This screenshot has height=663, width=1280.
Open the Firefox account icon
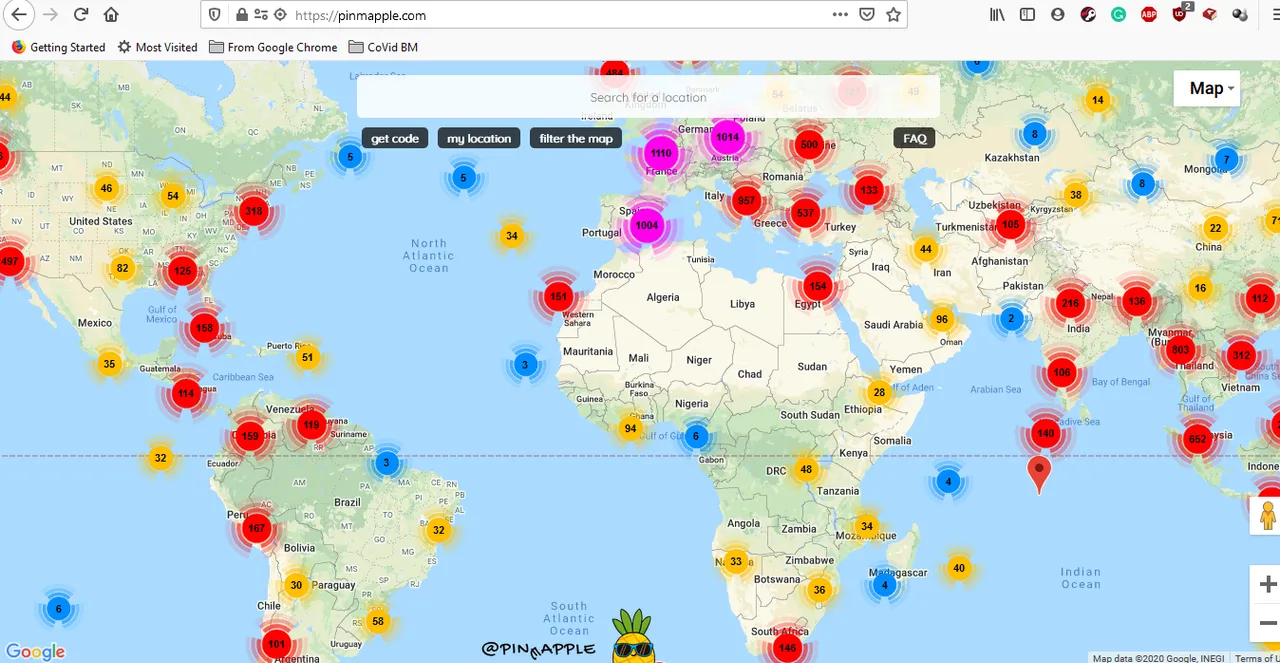1058,15
